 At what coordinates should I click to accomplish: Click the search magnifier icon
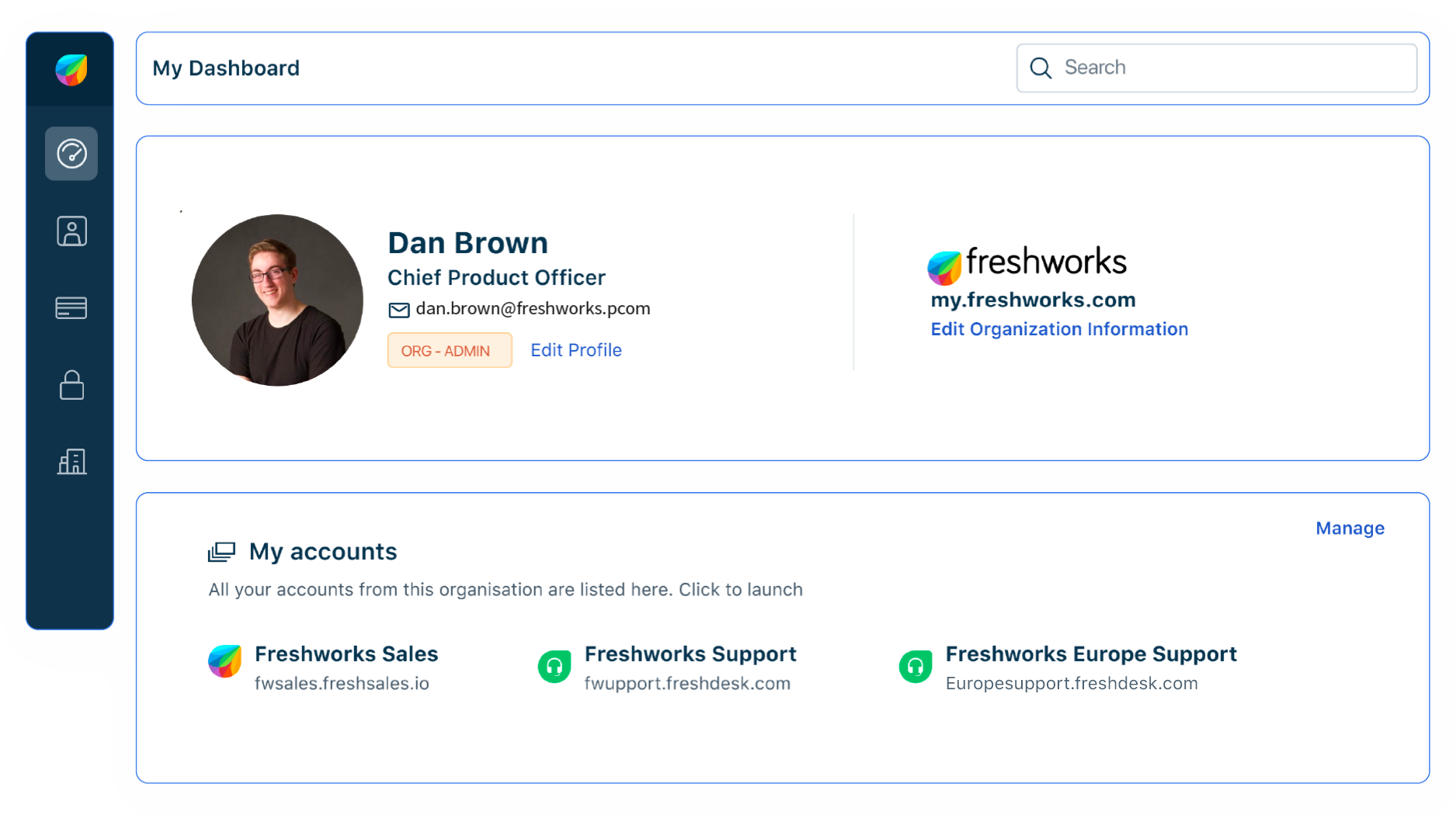[x=1041, y=68]
